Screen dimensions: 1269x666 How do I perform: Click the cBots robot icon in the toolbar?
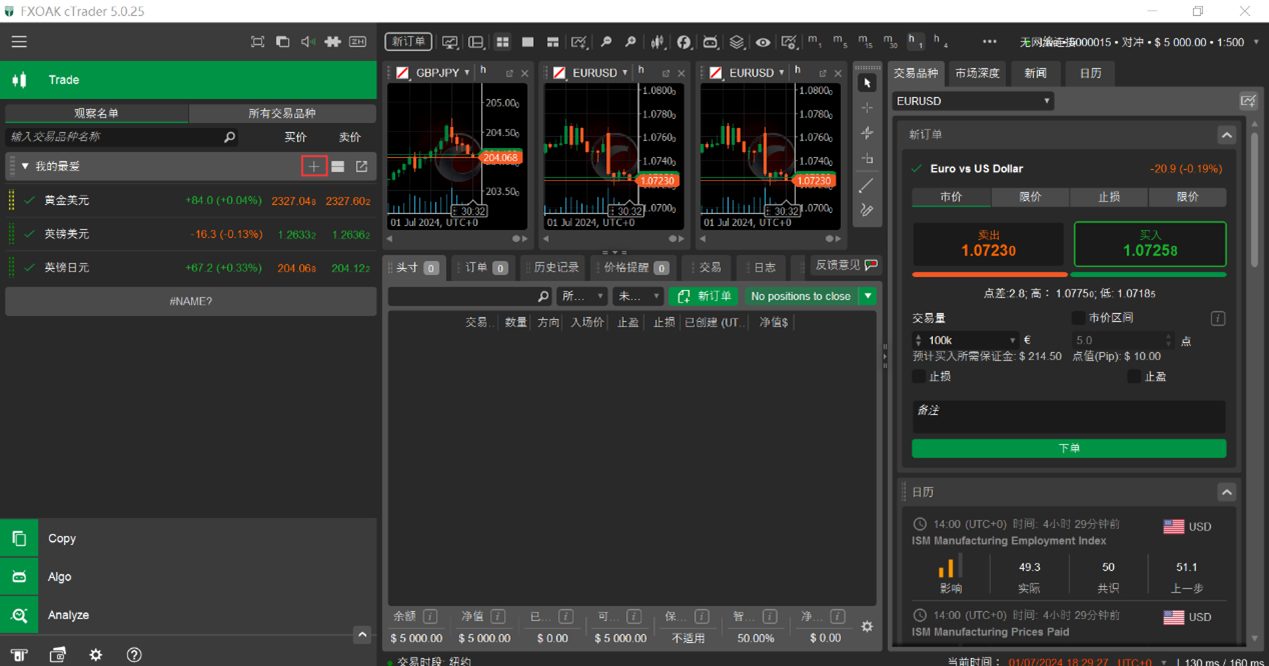point(710,41)
